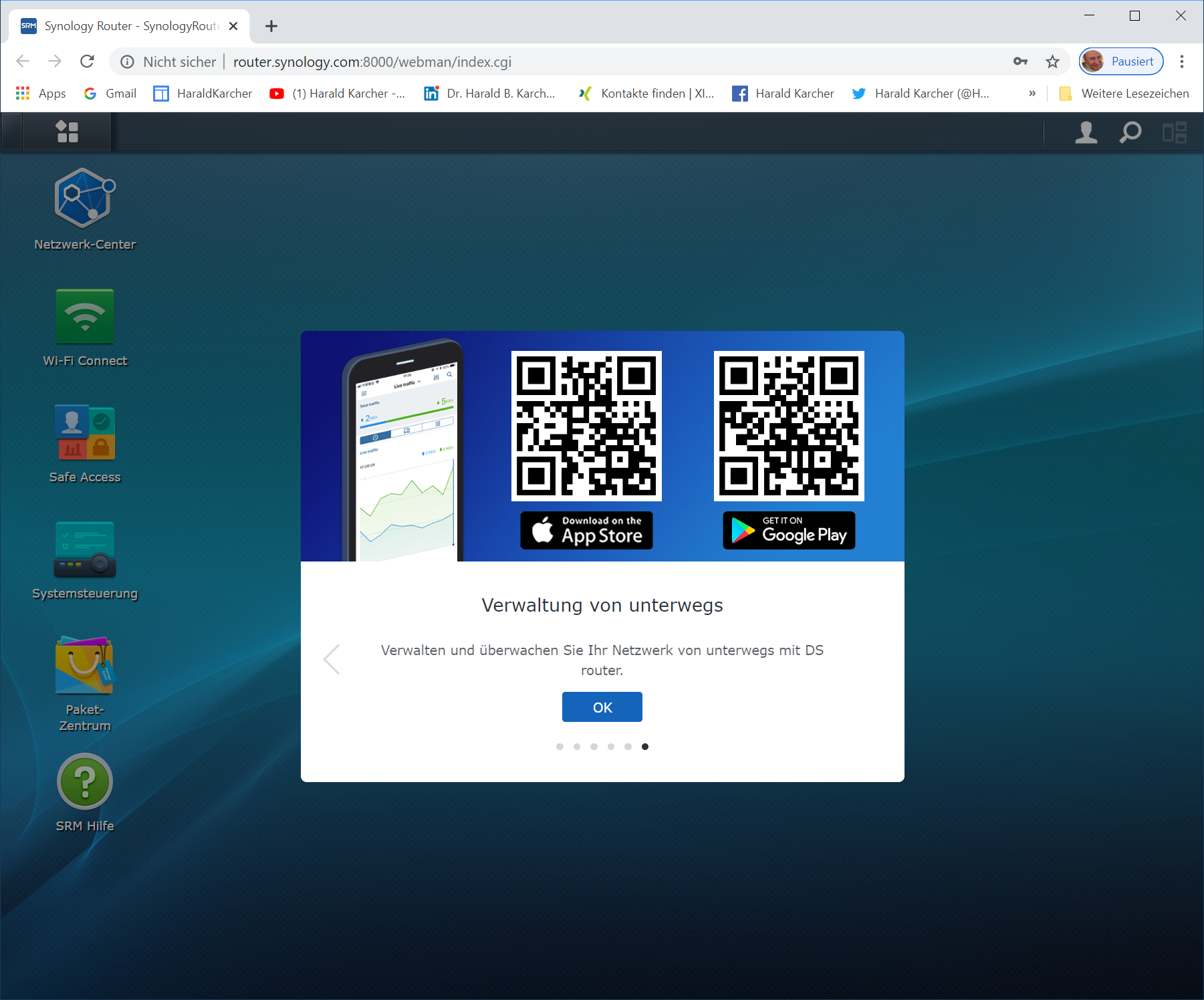Open a new browser tab
1204x1000 pixels.
pyautogui.click(x=271, y=26)
